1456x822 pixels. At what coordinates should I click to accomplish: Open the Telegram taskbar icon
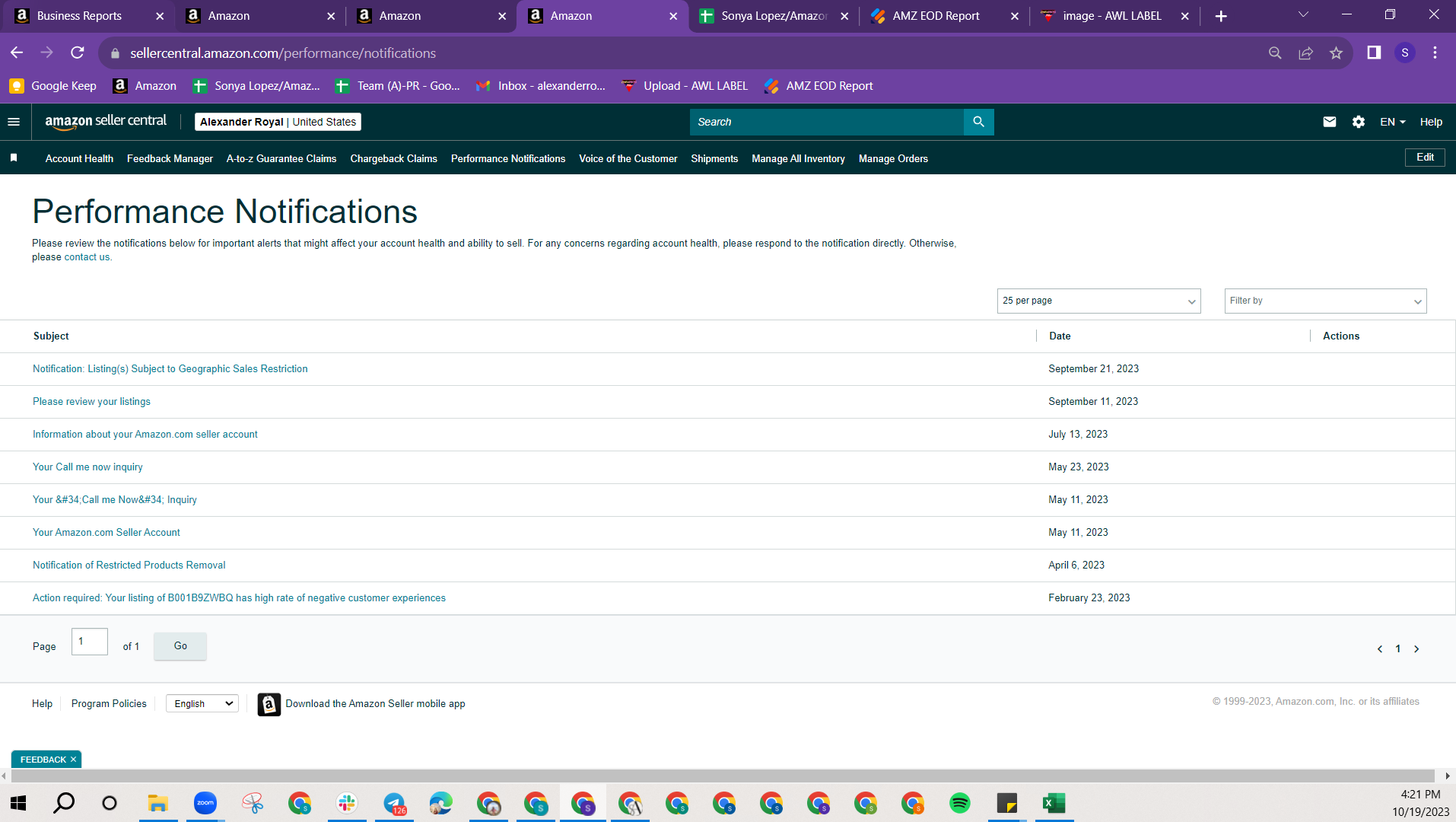[394, 803]
